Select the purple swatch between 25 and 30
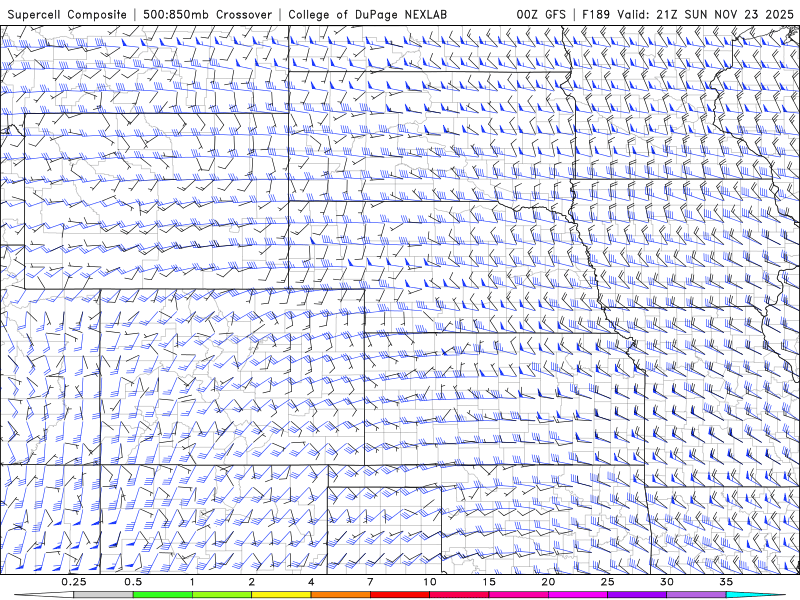 pos(637,595)
